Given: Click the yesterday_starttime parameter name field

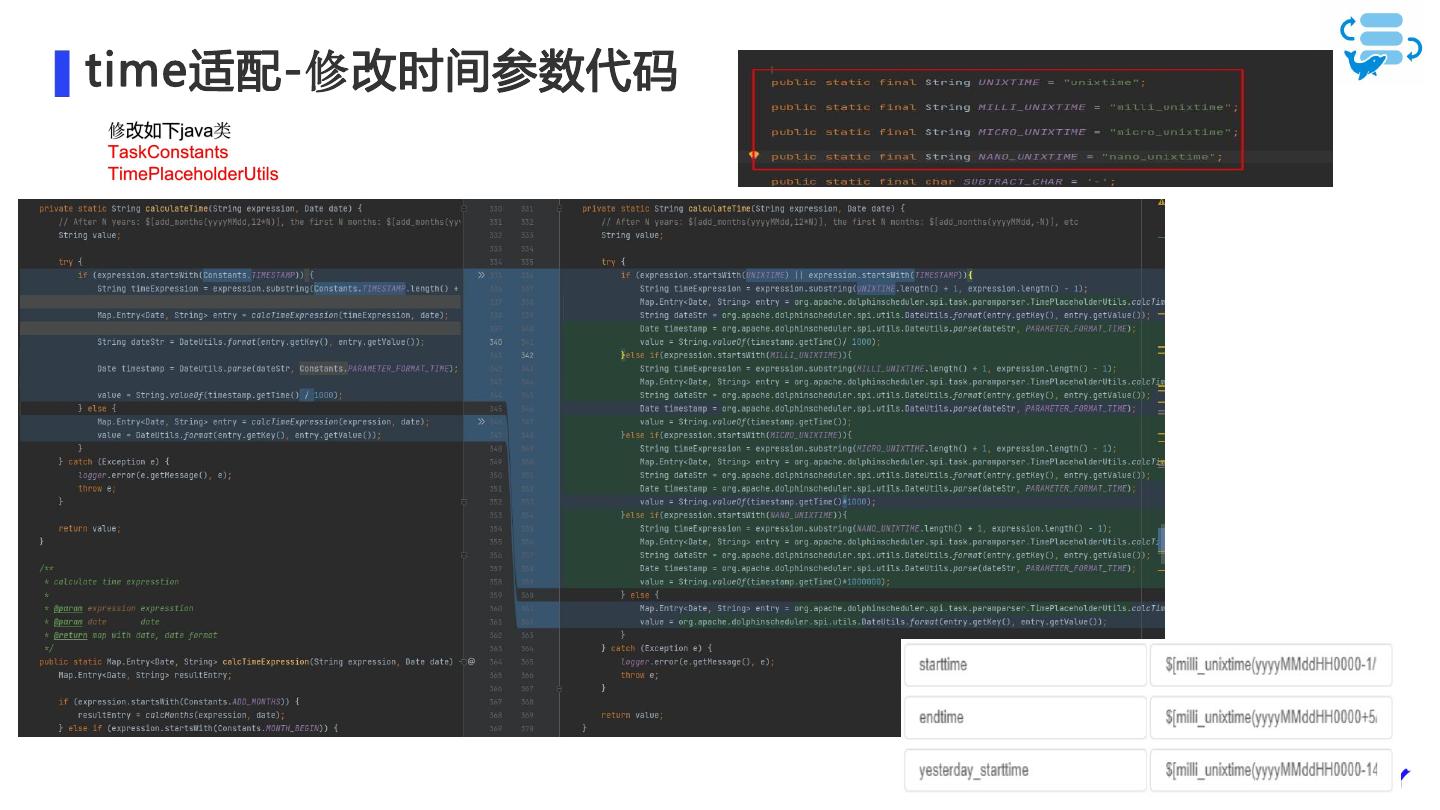Looking at the screenshot, I should coord(1025,770).
